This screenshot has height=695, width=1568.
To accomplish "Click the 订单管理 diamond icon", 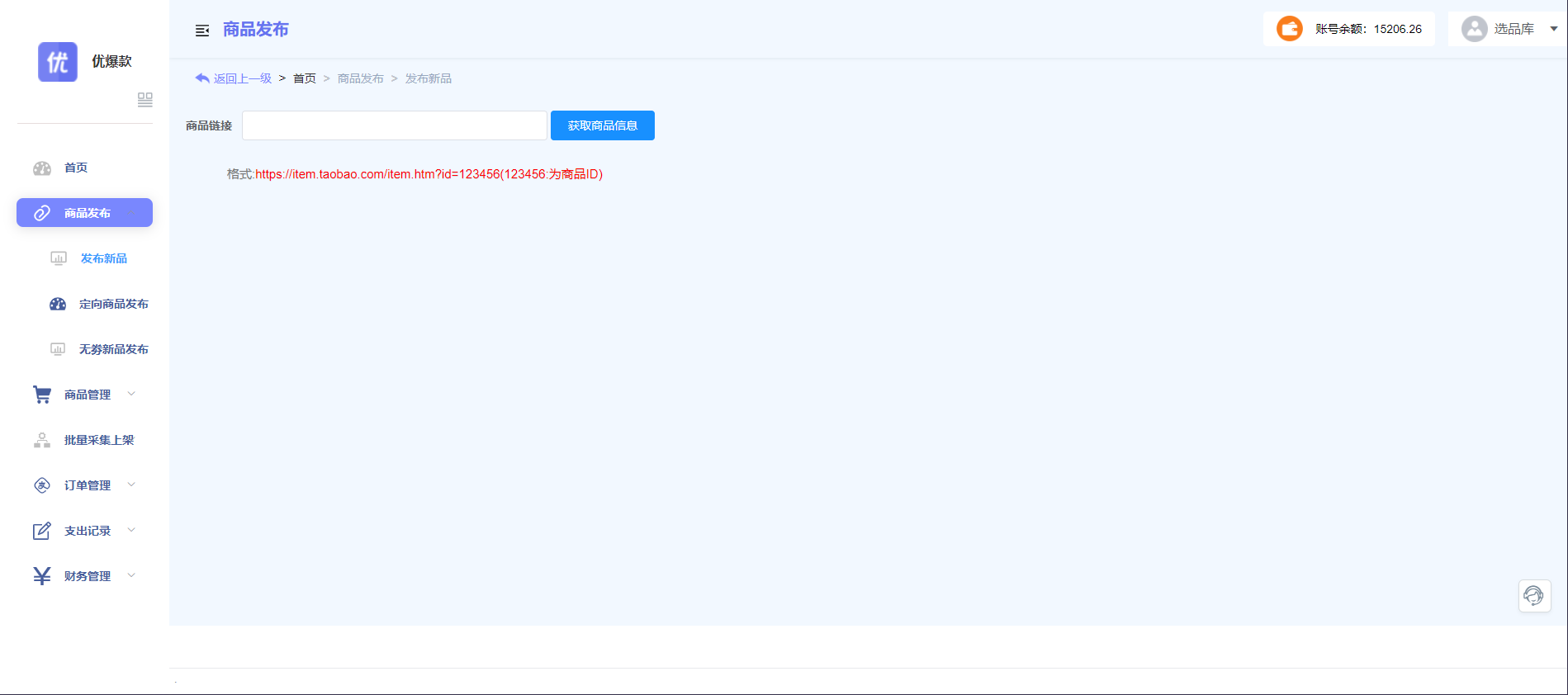I will click(42, 485).
